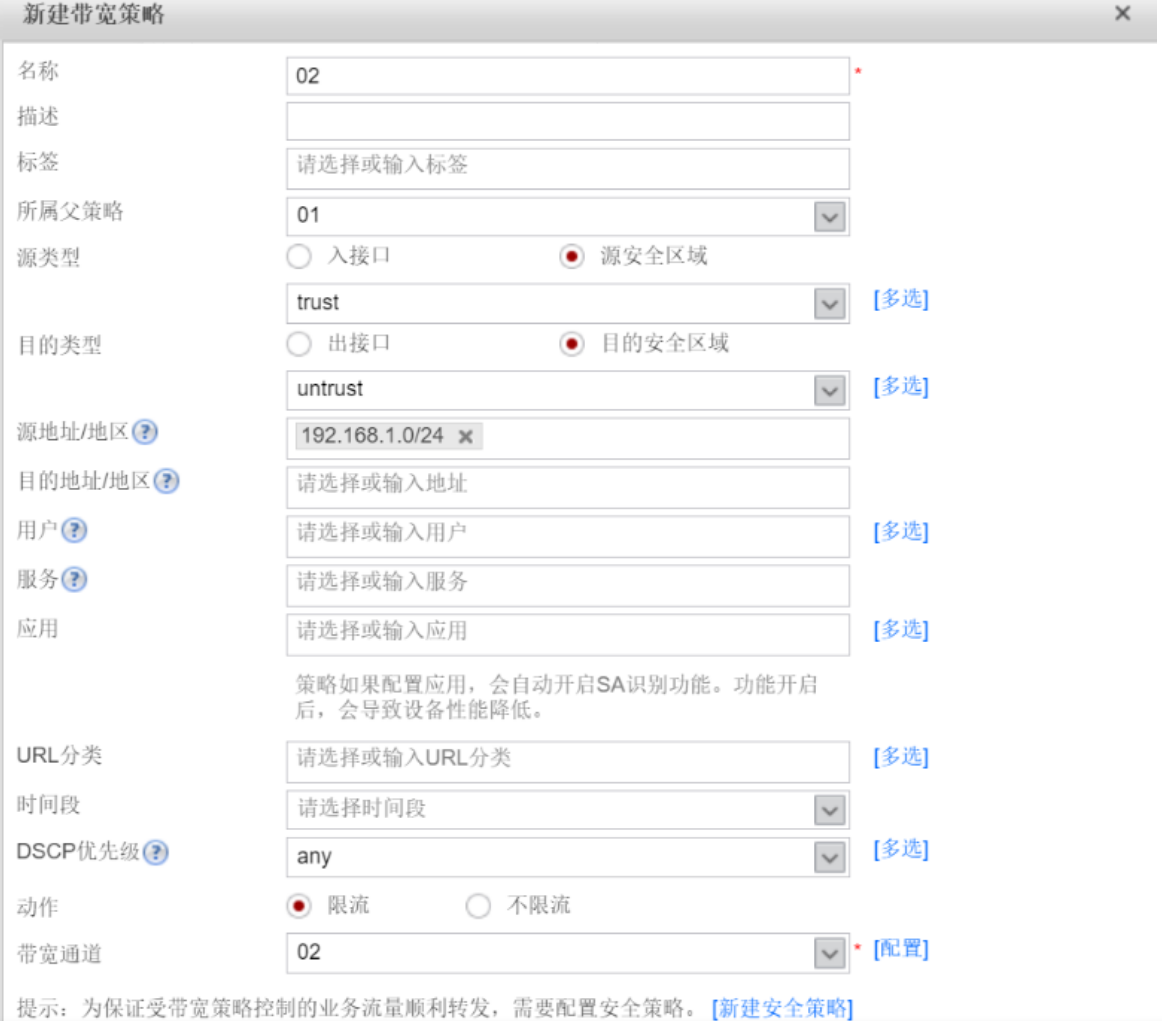Click 多选 link beside 应用 field

(x=900, y=630)
